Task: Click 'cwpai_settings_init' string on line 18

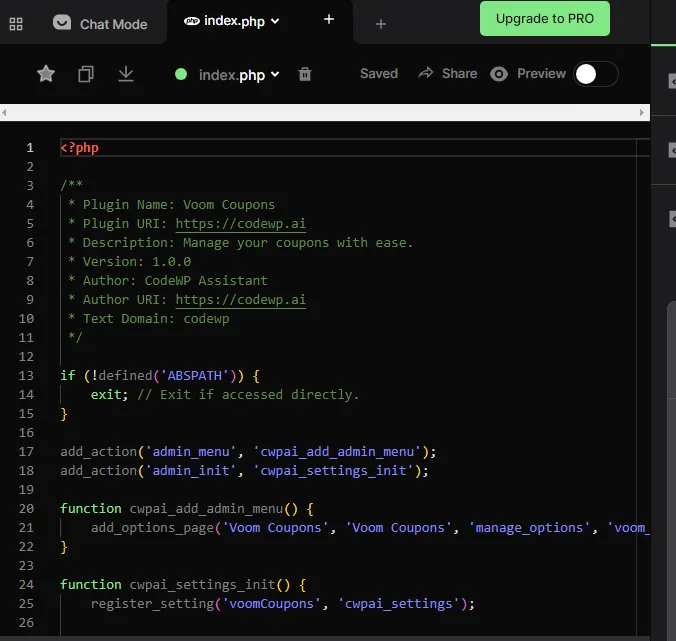Action: pos(333,470)
